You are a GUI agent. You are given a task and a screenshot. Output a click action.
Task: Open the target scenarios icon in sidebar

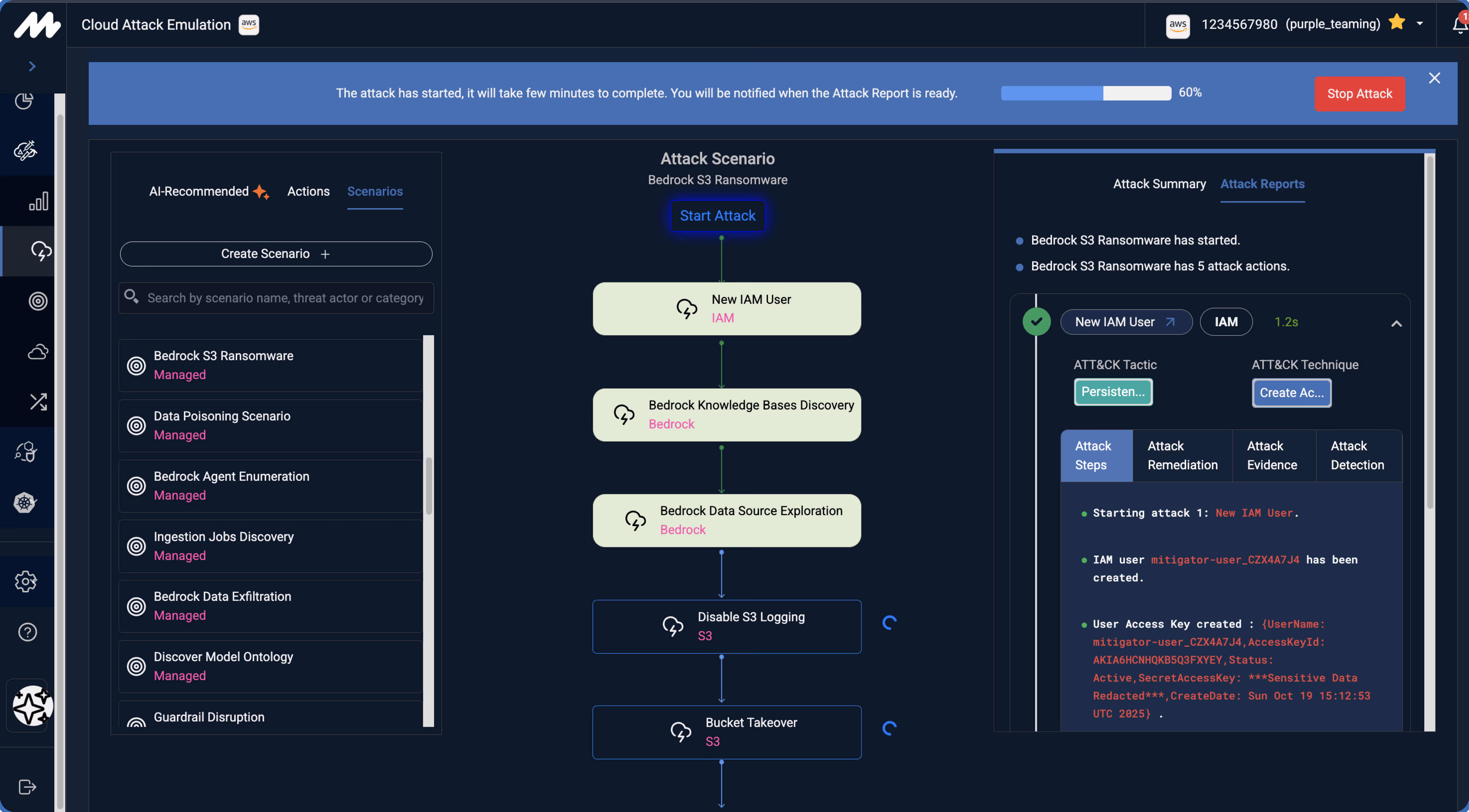coord(38,301)
